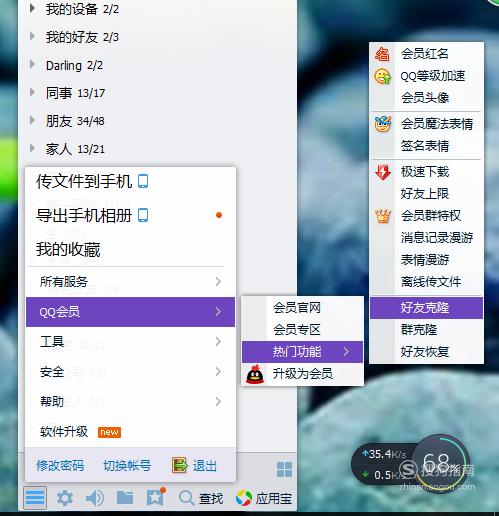Select 极速下载 entry
This screenshot has height=516, width=499.
(x=427, y=172)
